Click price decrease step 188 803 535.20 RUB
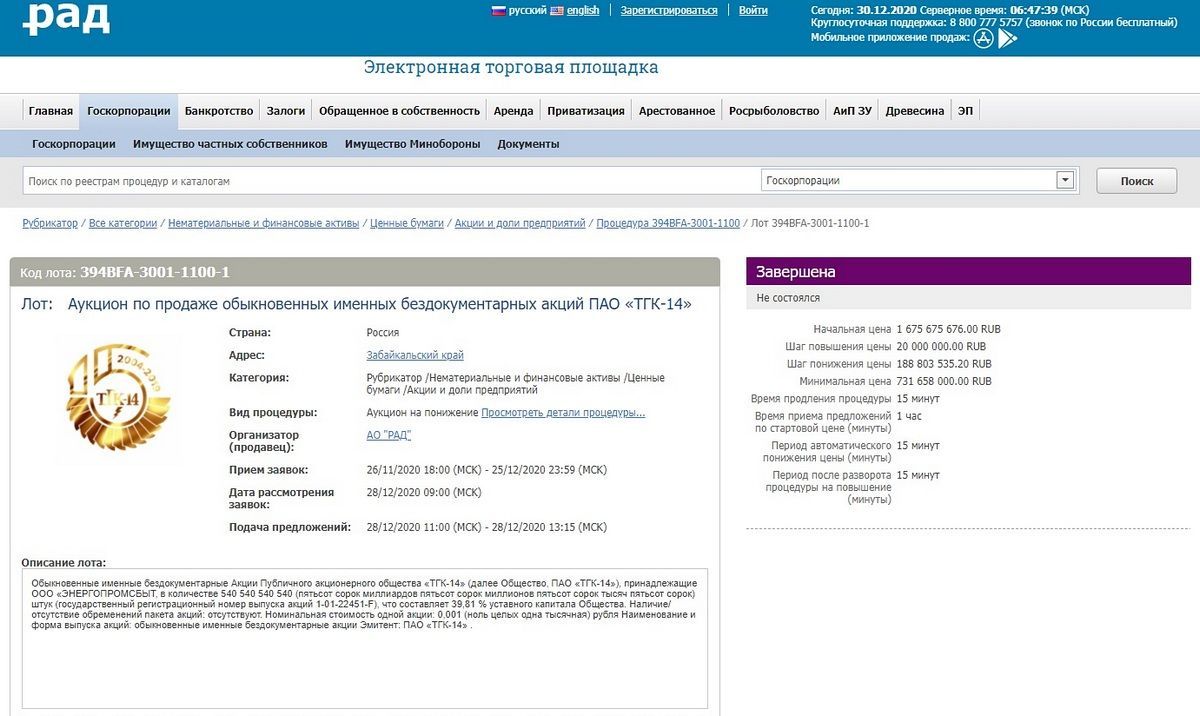Screen dimensions: 1200x716 (x=944, y=364)
